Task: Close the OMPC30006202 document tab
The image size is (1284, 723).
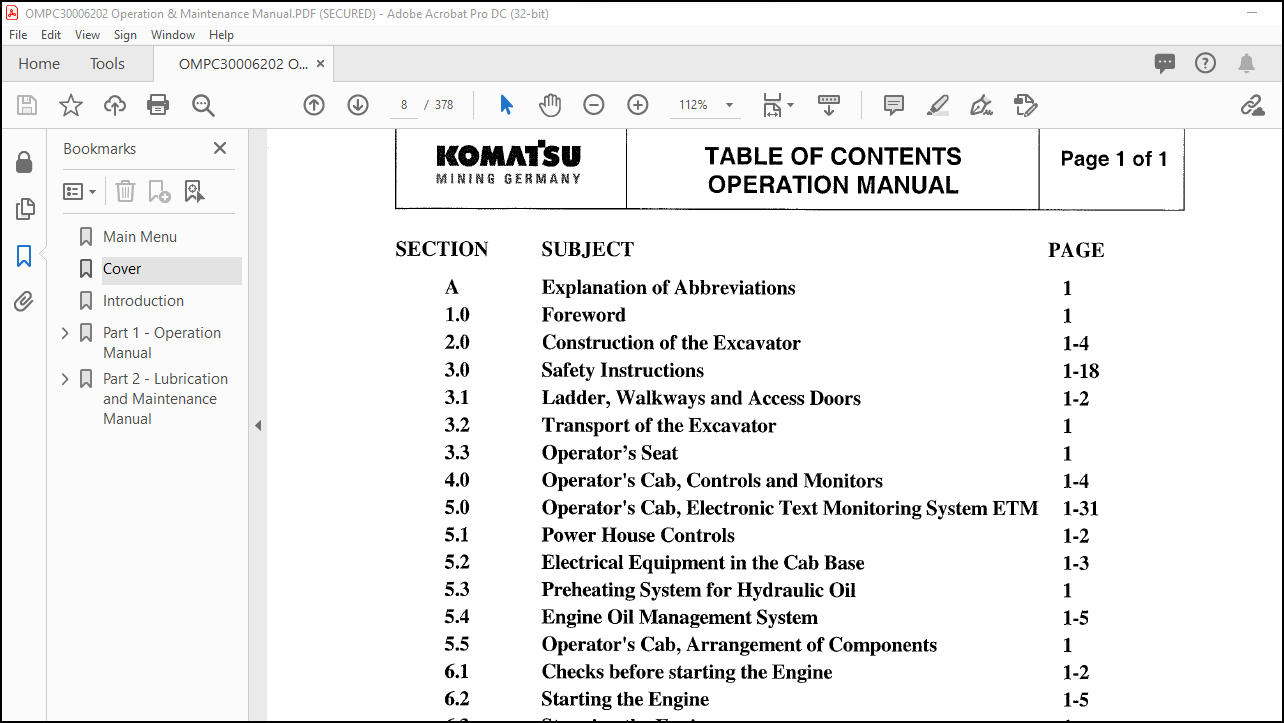Action: (x=321, y=63)
